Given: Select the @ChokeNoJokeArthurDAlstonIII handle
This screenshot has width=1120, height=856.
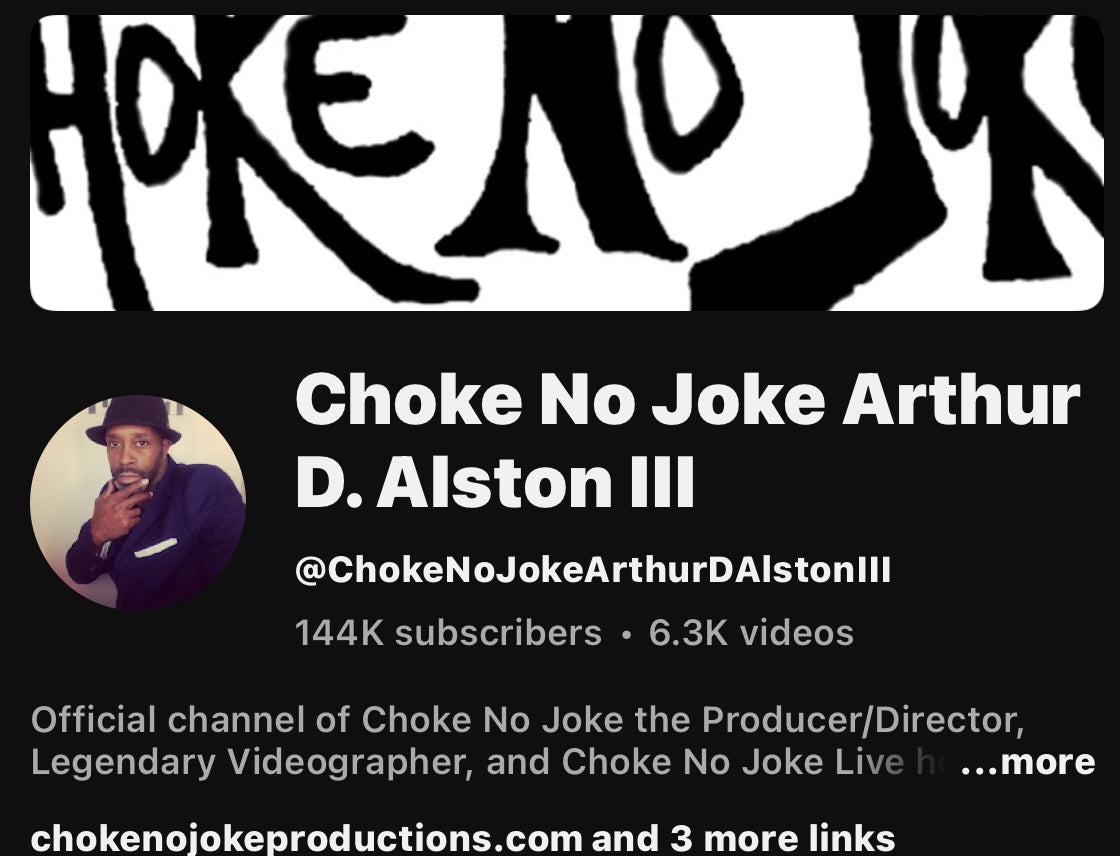Looking at the screenshot, I should coord(593,570).
